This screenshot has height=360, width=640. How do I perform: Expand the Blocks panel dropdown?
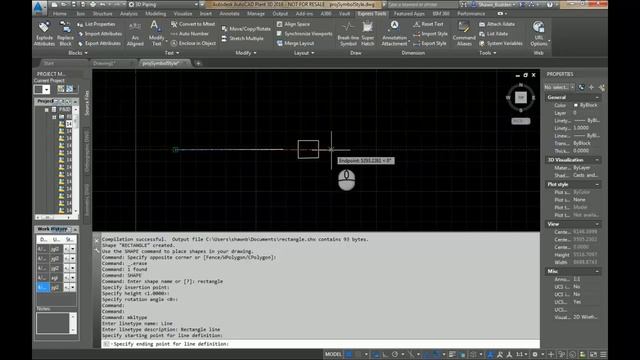click(78, 53)
